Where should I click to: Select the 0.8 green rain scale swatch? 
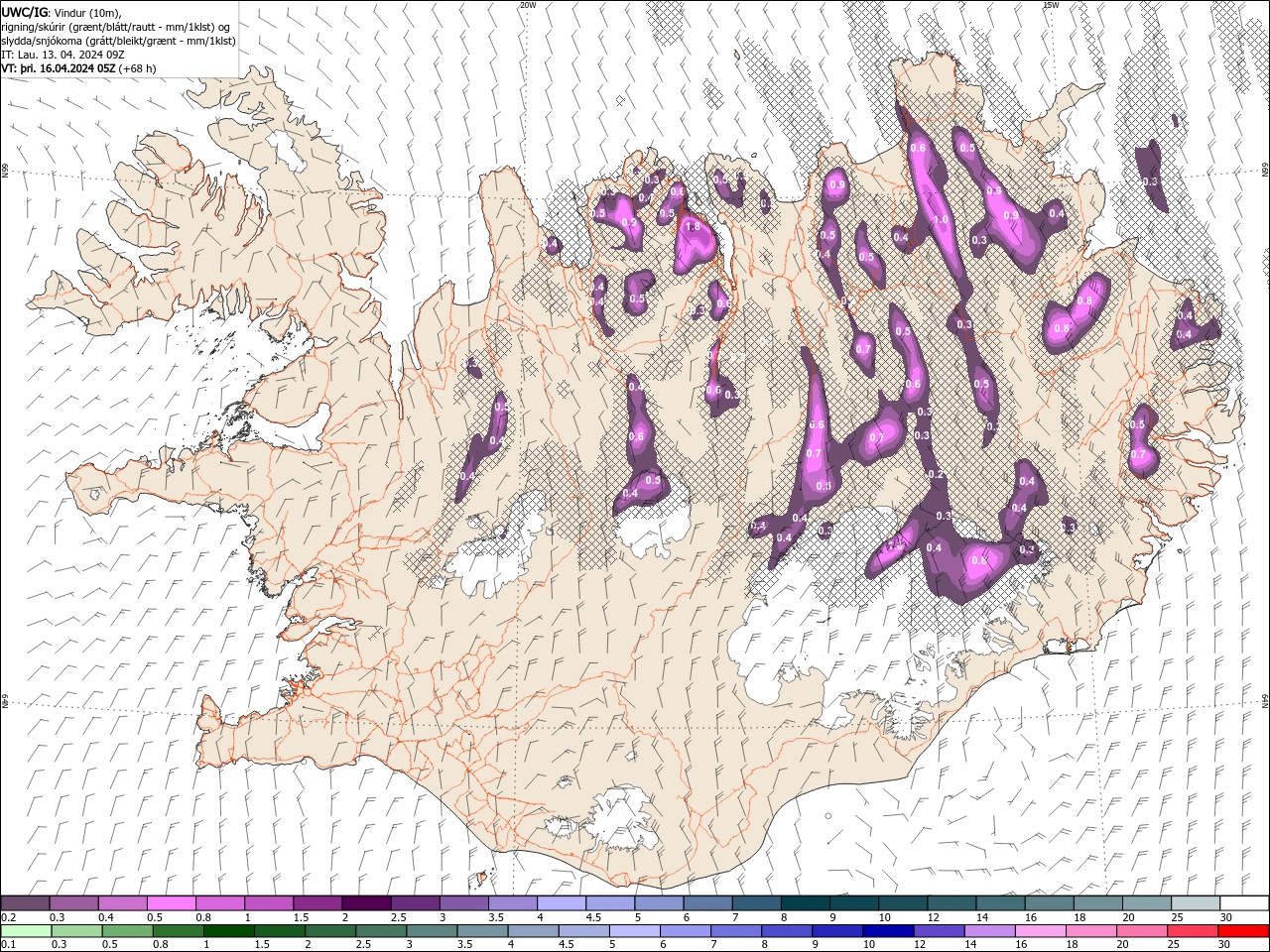[x=178, y=931]
